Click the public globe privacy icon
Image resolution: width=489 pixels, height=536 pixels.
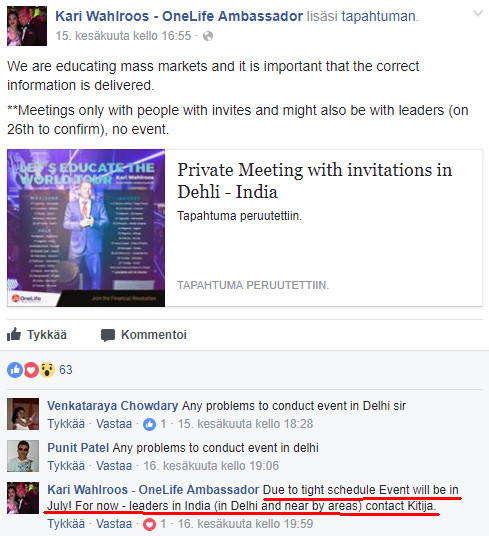tap(208, 36)
